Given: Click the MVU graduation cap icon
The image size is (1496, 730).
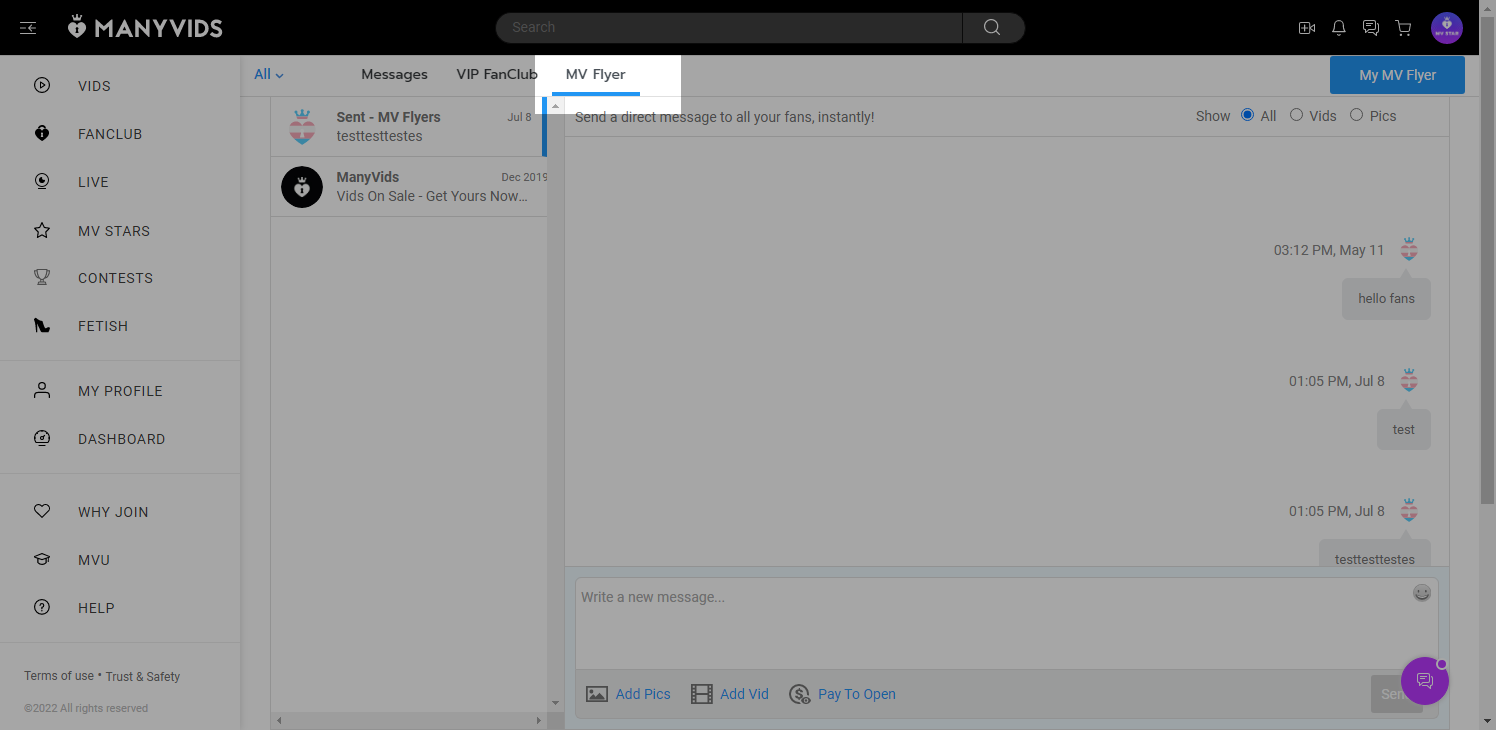Looking at the screenshot, I should coord(42,560).
